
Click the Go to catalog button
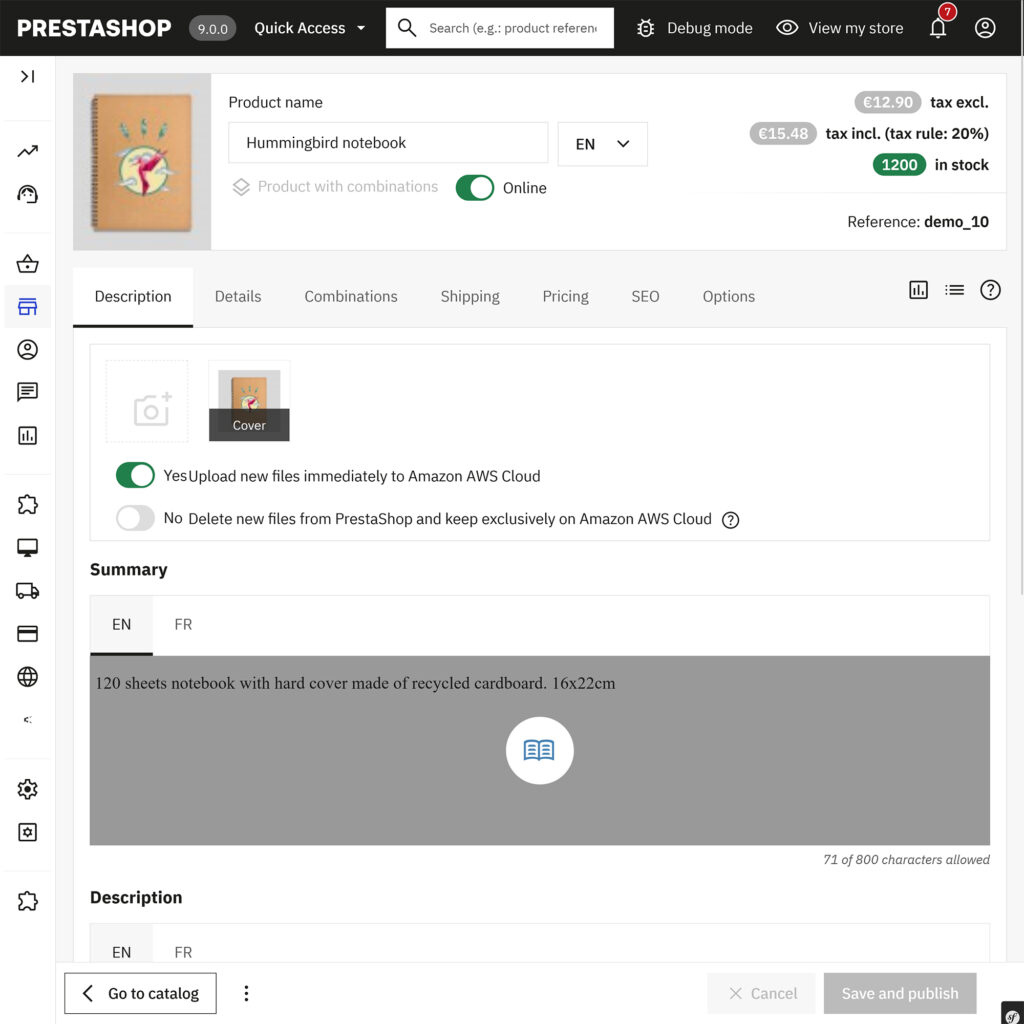point(140,993)
